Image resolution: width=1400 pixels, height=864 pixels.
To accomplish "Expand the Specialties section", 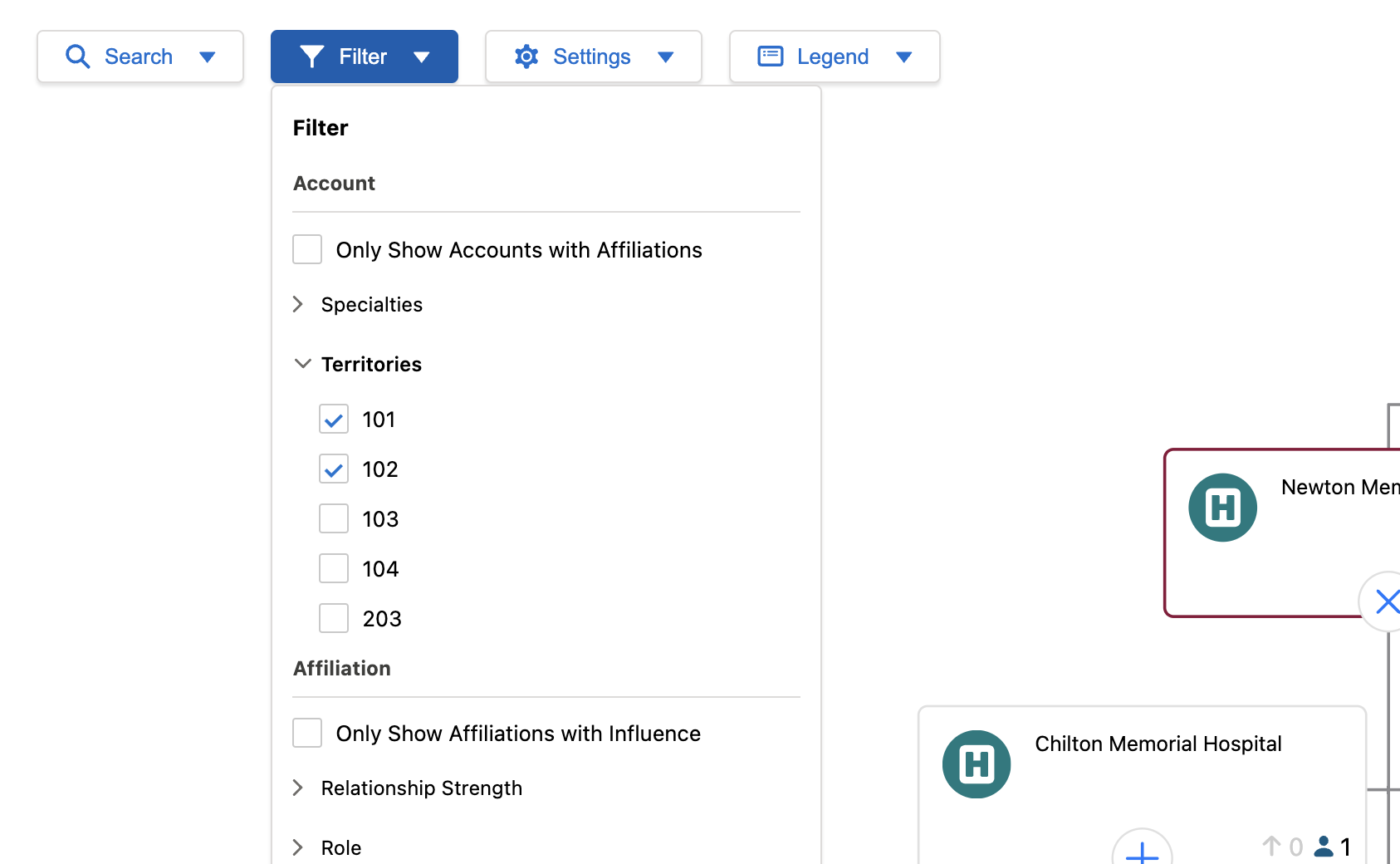I will (x=298, y=305).
